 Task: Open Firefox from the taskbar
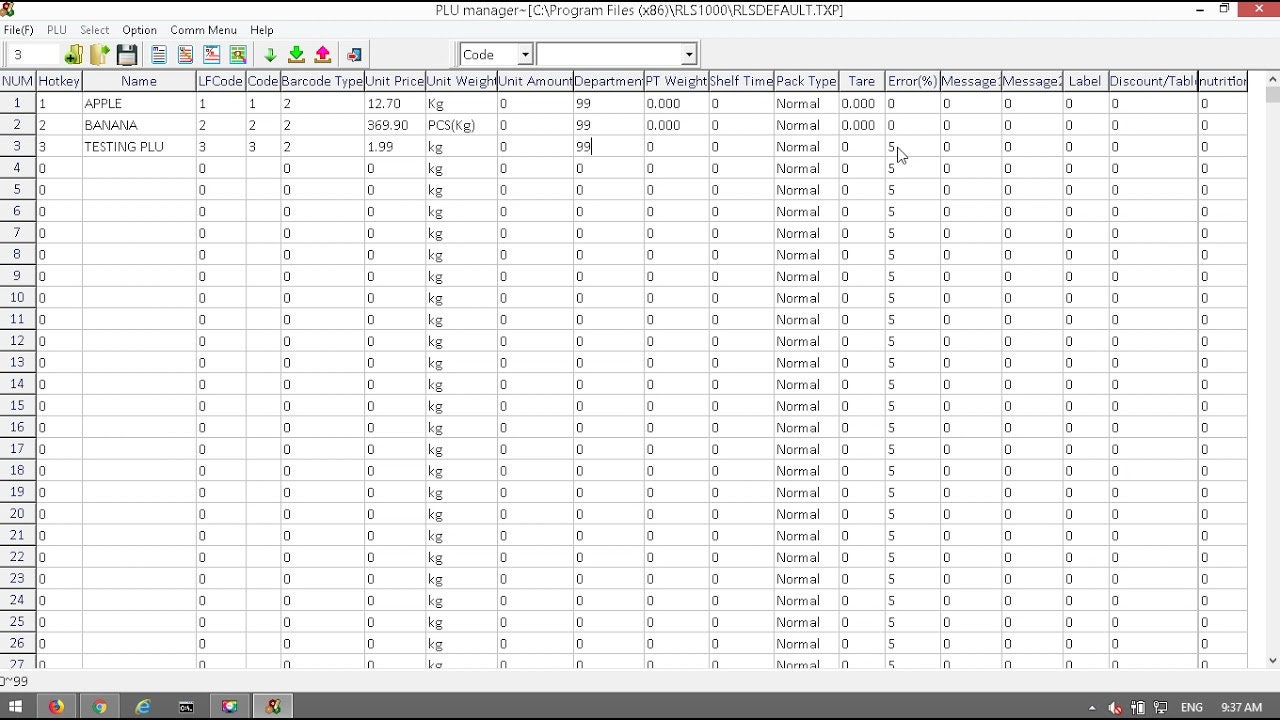click(x=56, y=707)
